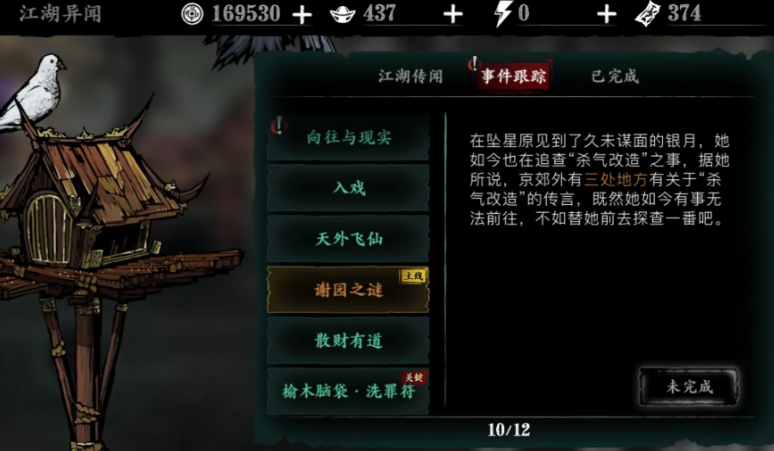774x451 pixels.
Task: Click the lightning bolt energy icon
Action: (x=503, y=14)
